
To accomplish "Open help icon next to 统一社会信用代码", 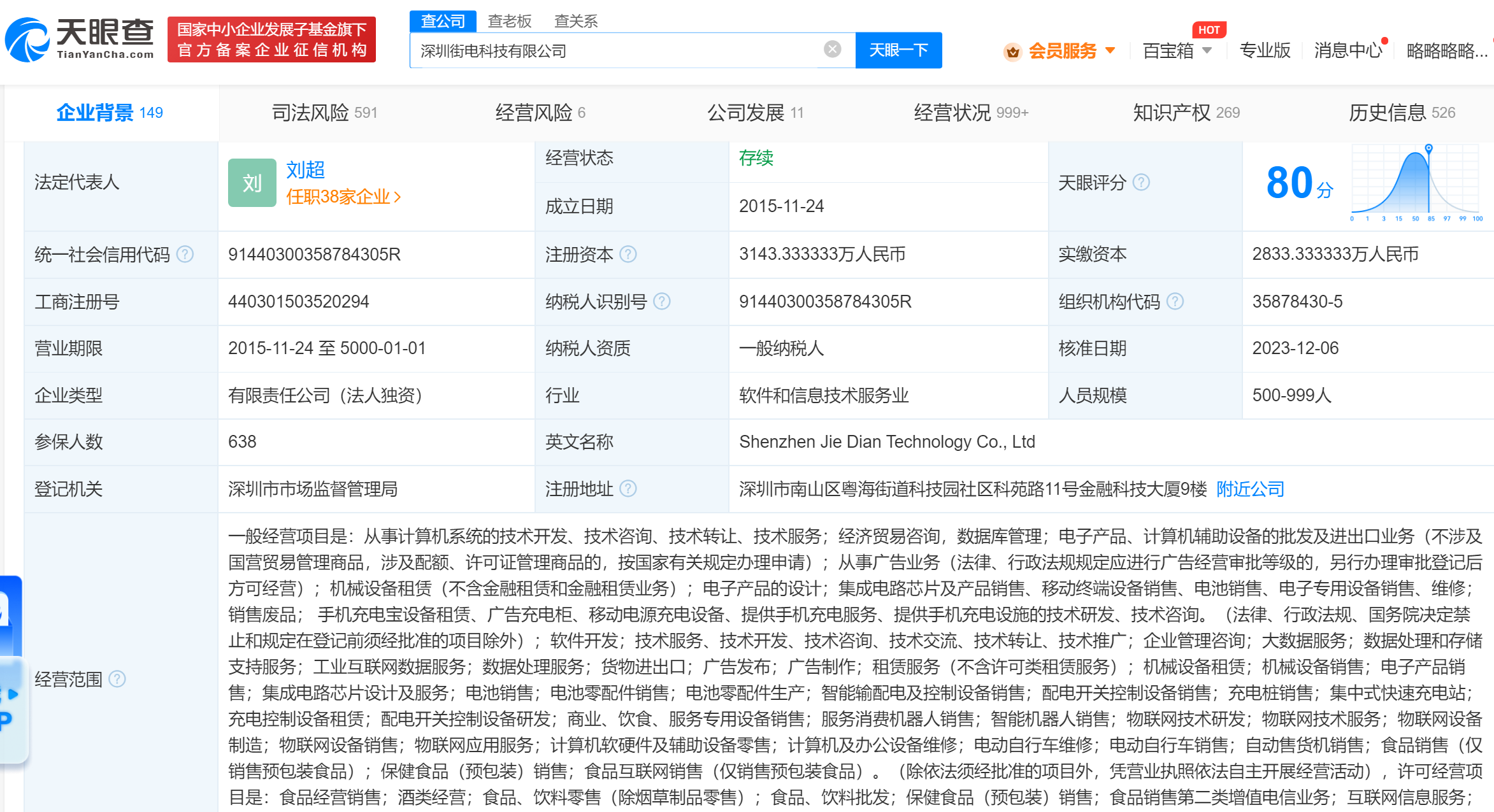I will point(185,255).
